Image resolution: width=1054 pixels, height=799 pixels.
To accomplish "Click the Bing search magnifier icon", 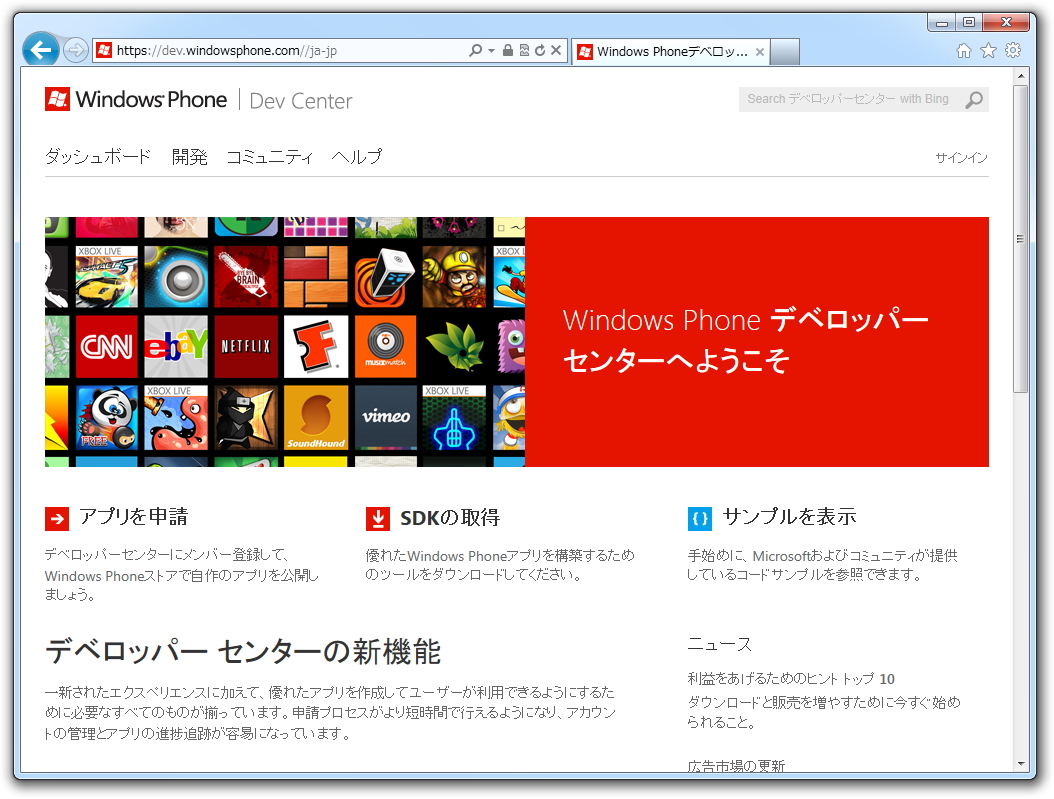I will (971, 99).
